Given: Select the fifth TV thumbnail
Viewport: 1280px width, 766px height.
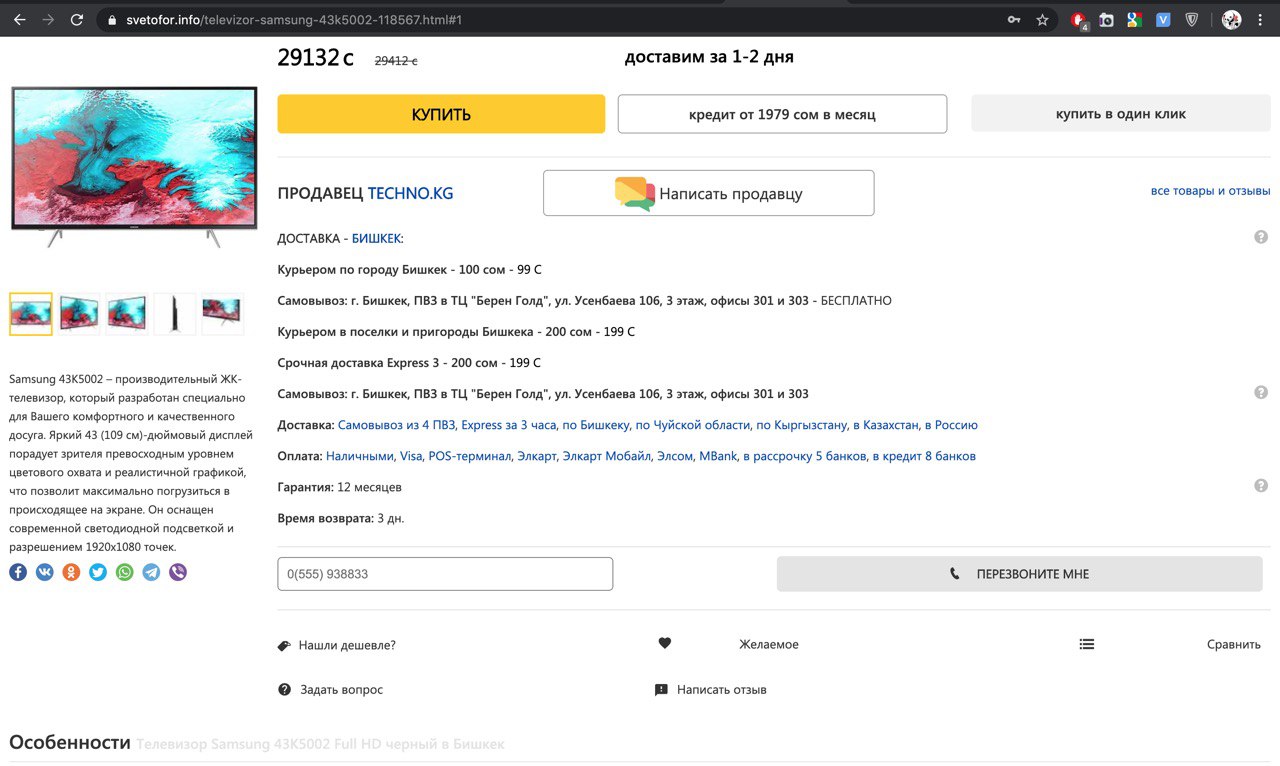Looking at the screenshot, I should pyautogui.click(x=222, y=314).
